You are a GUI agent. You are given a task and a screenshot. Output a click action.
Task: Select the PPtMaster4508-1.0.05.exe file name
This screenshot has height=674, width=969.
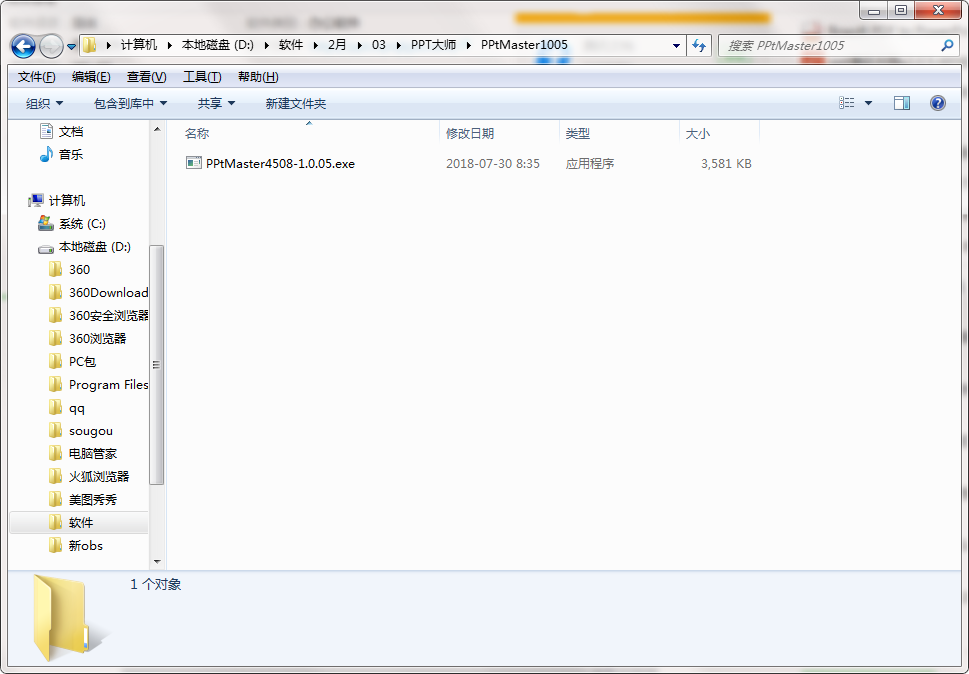(x=281, y=164)
